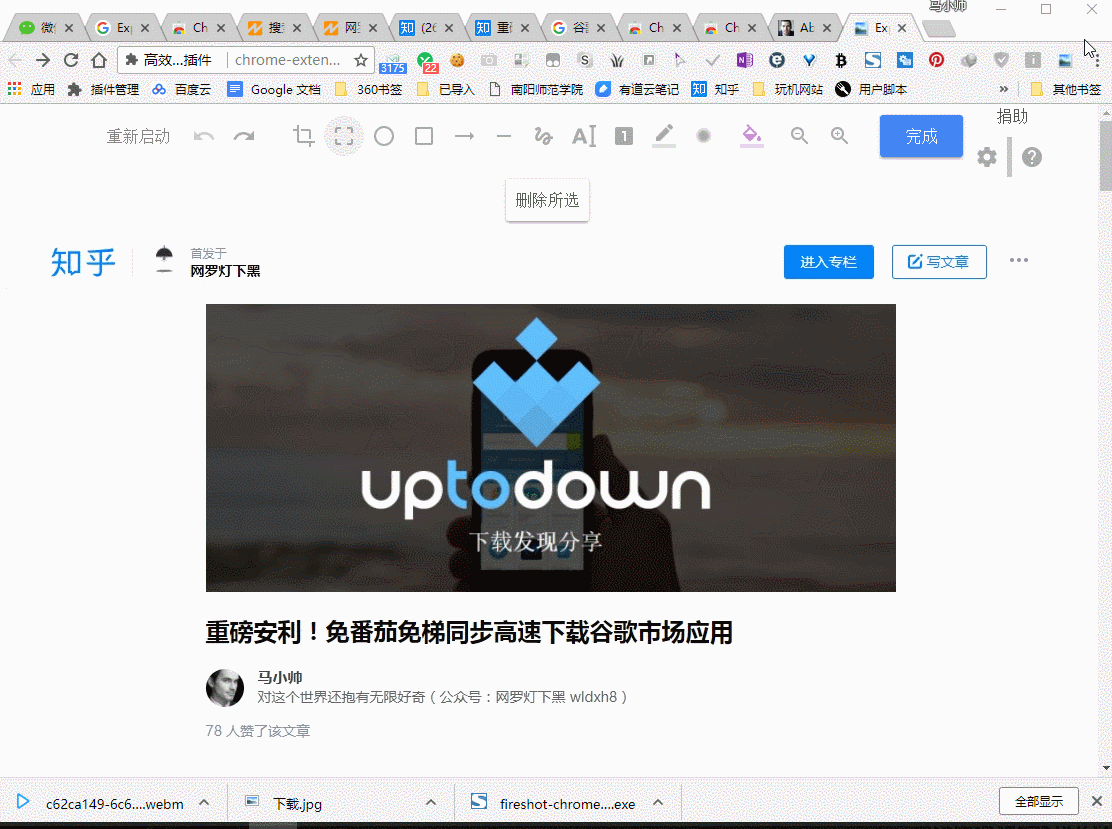The image size is (1112, 829).
Task: Select the Text annotation tool
Action: (584, 136)
